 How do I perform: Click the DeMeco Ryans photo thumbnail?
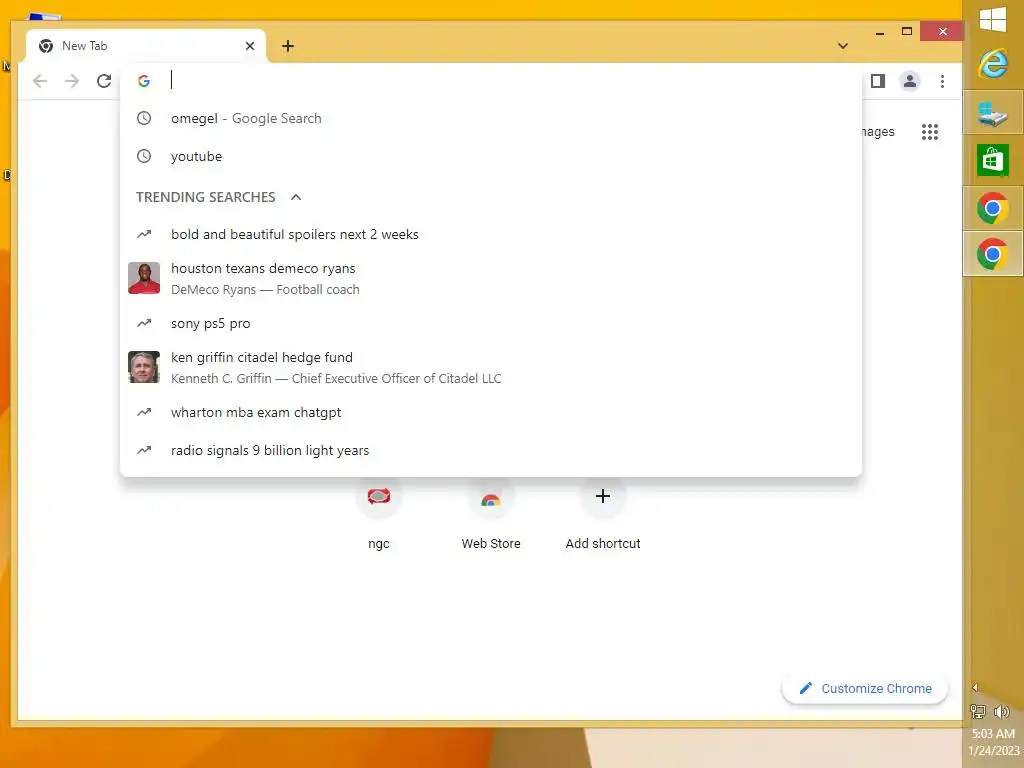144,278
